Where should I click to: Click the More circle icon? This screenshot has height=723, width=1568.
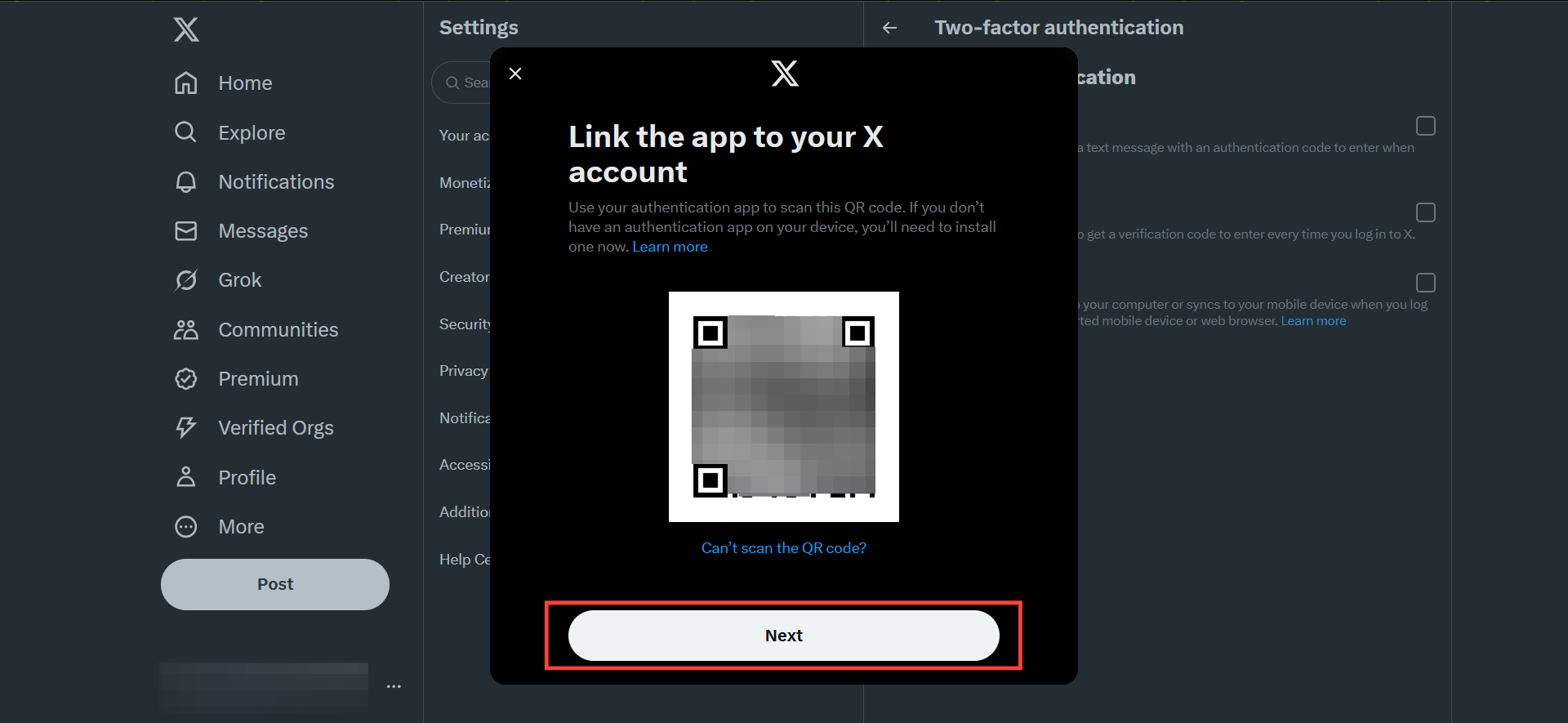click(186, 527)
